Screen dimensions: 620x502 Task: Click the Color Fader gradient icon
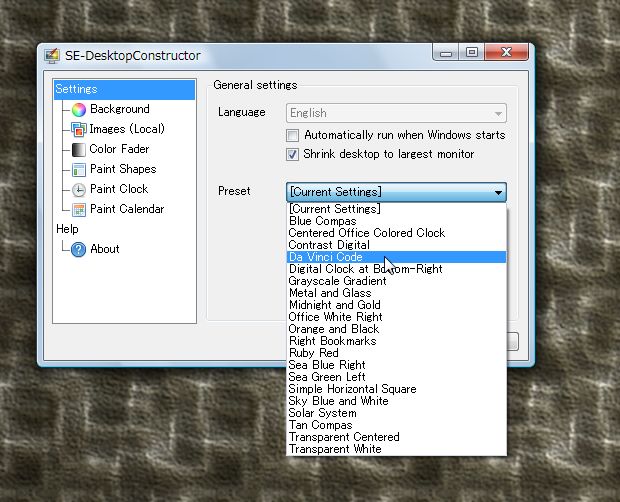pyautogui.click(x=79, y=149)
